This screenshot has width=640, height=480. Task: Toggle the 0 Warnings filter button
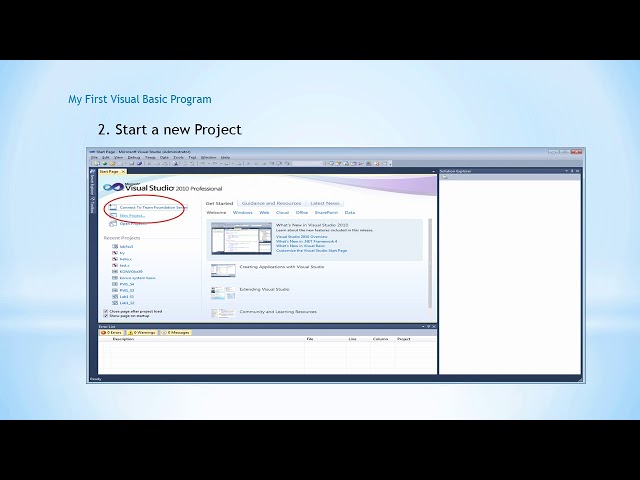pos(142,333)
